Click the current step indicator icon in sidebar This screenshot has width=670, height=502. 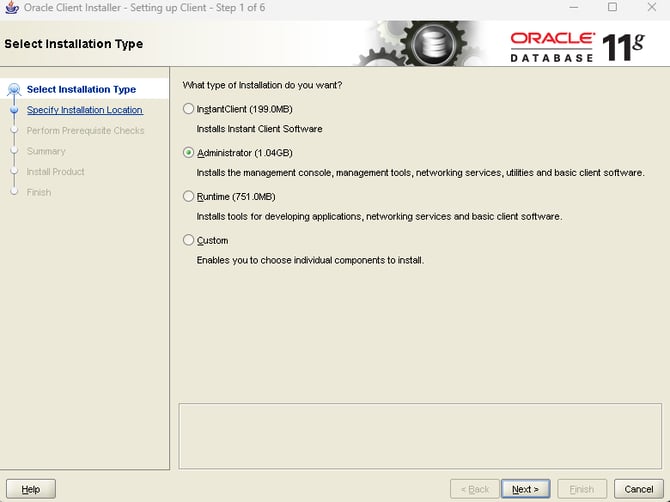(14, 90)
